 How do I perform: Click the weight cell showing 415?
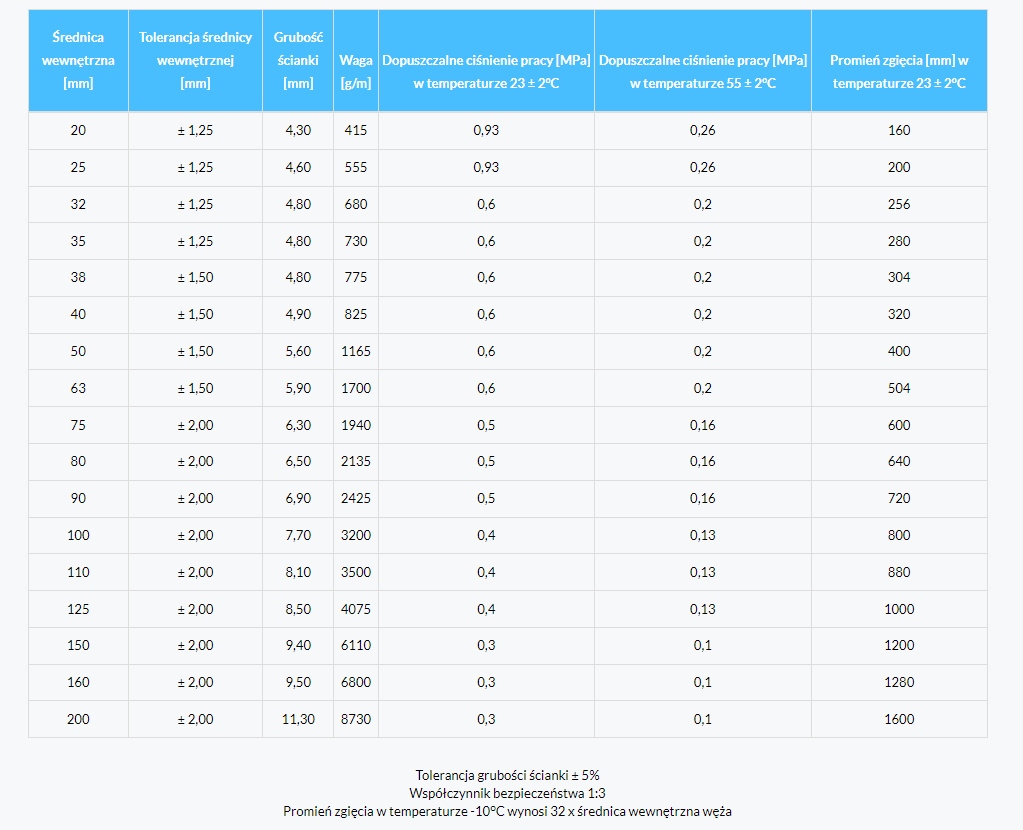pyautogui.click(x=356, y=130)
